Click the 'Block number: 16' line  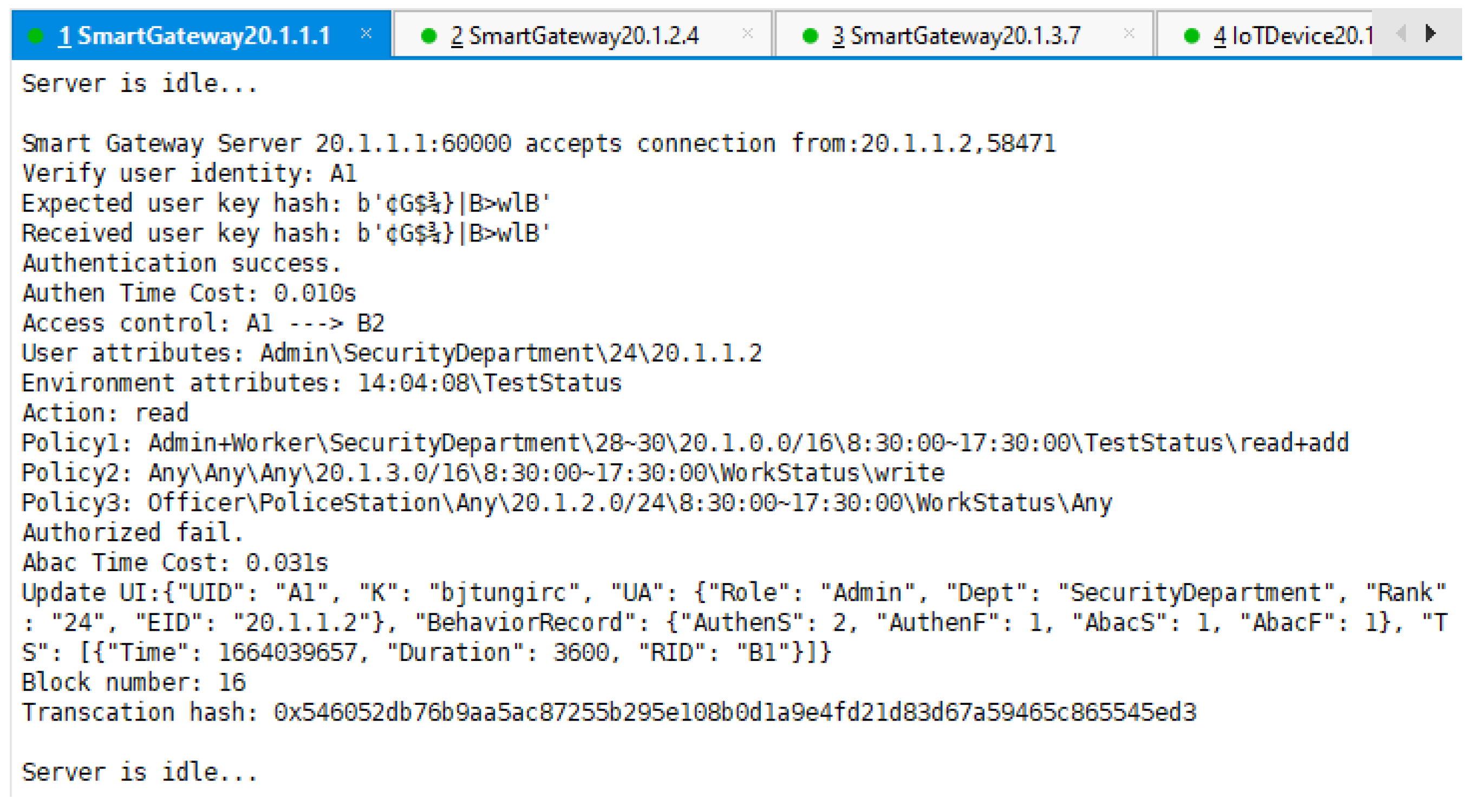point(134,682)
